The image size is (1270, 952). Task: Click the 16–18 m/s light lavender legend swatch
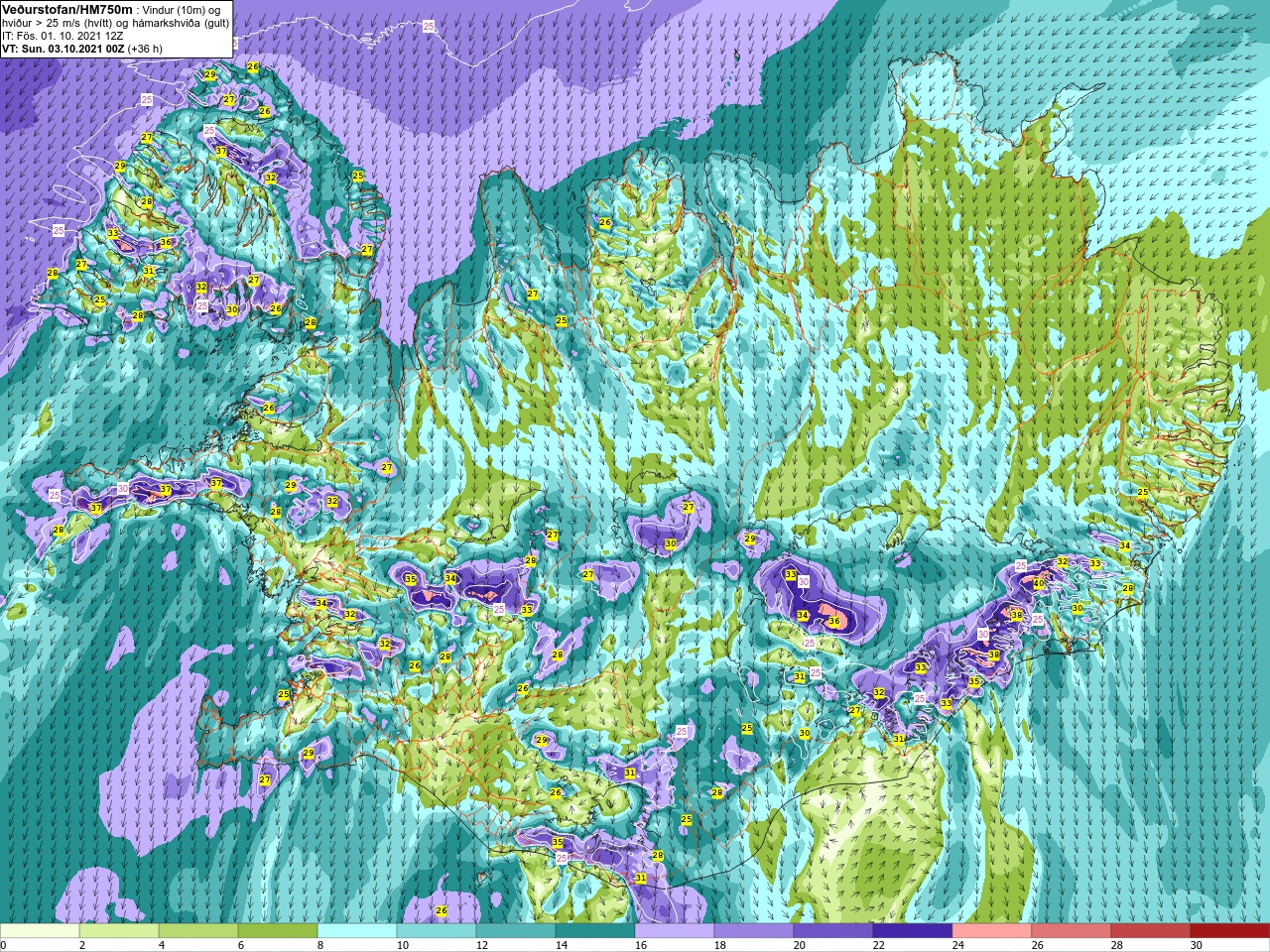[x=675, y=931]
